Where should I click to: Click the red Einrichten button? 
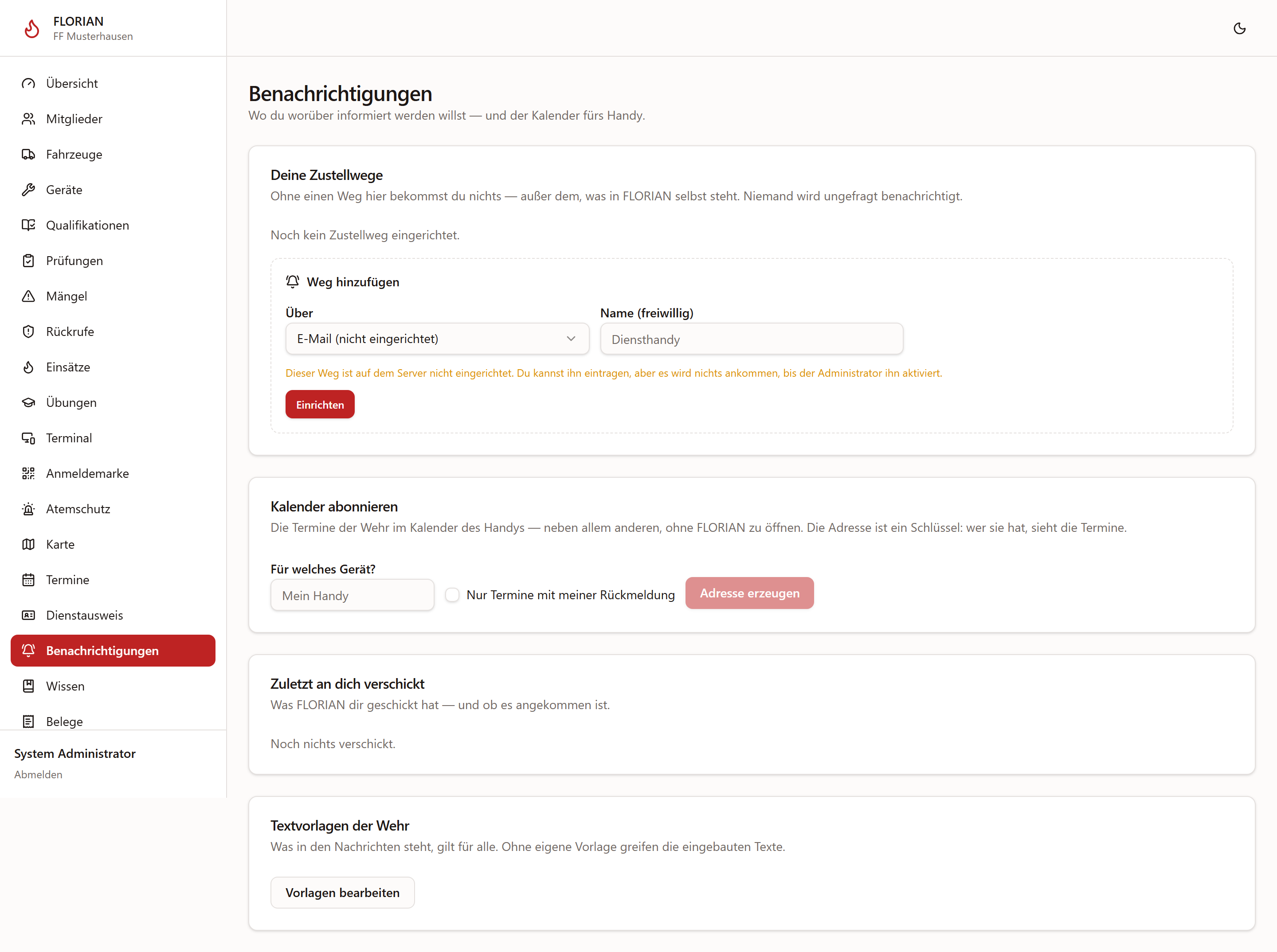coord(320,405)
